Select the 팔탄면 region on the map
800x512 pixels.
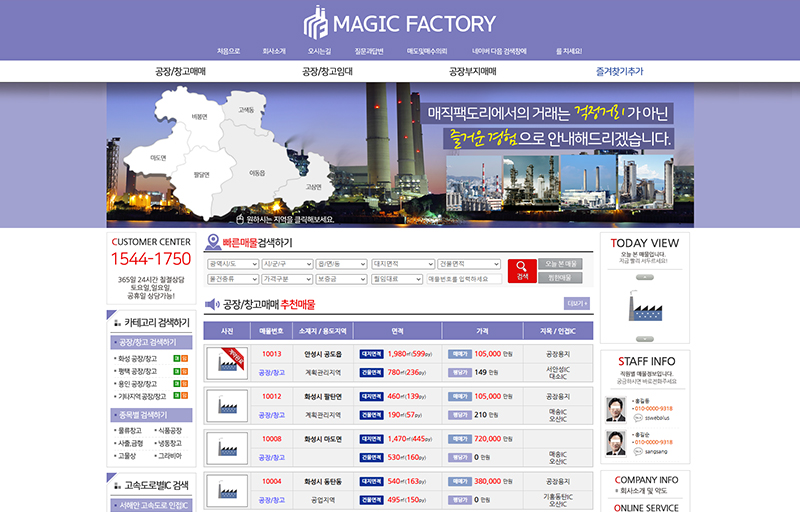click(x=202, y=174)
